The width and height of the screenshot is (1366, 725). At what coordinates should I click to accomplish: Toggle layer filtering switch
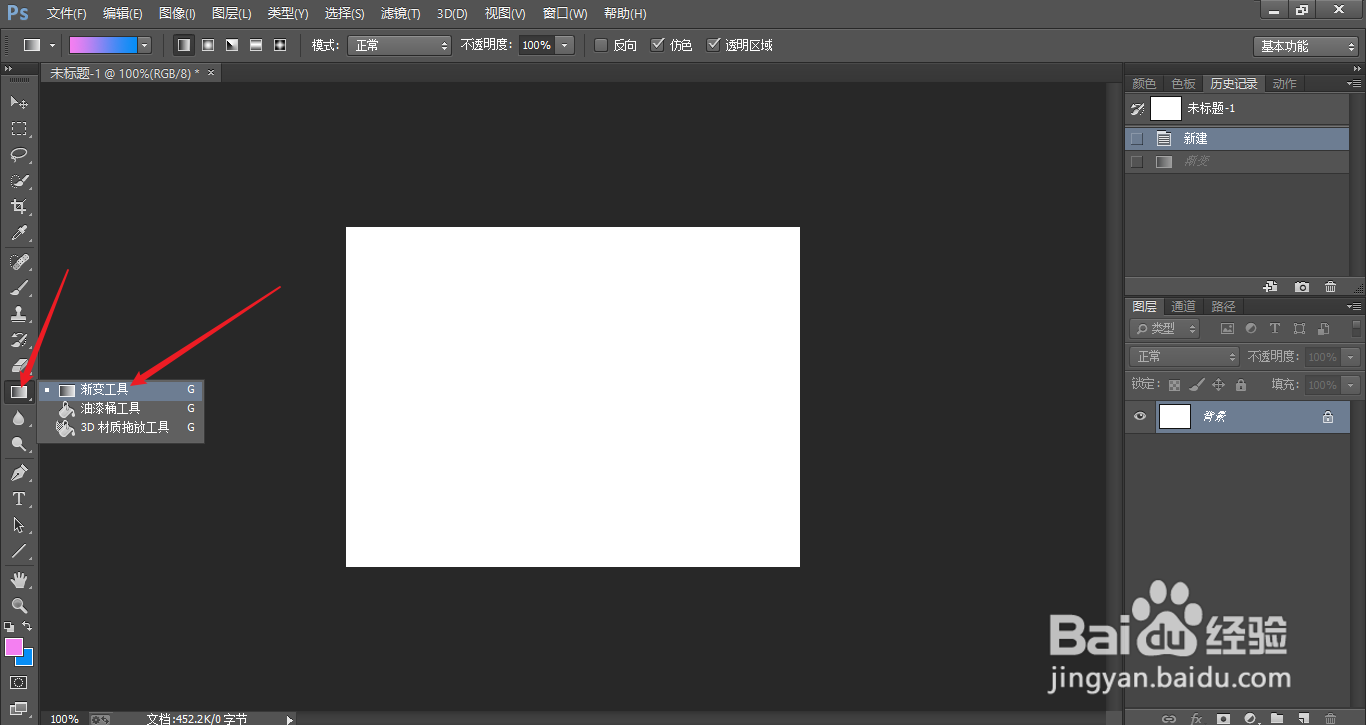point(1357,327)
